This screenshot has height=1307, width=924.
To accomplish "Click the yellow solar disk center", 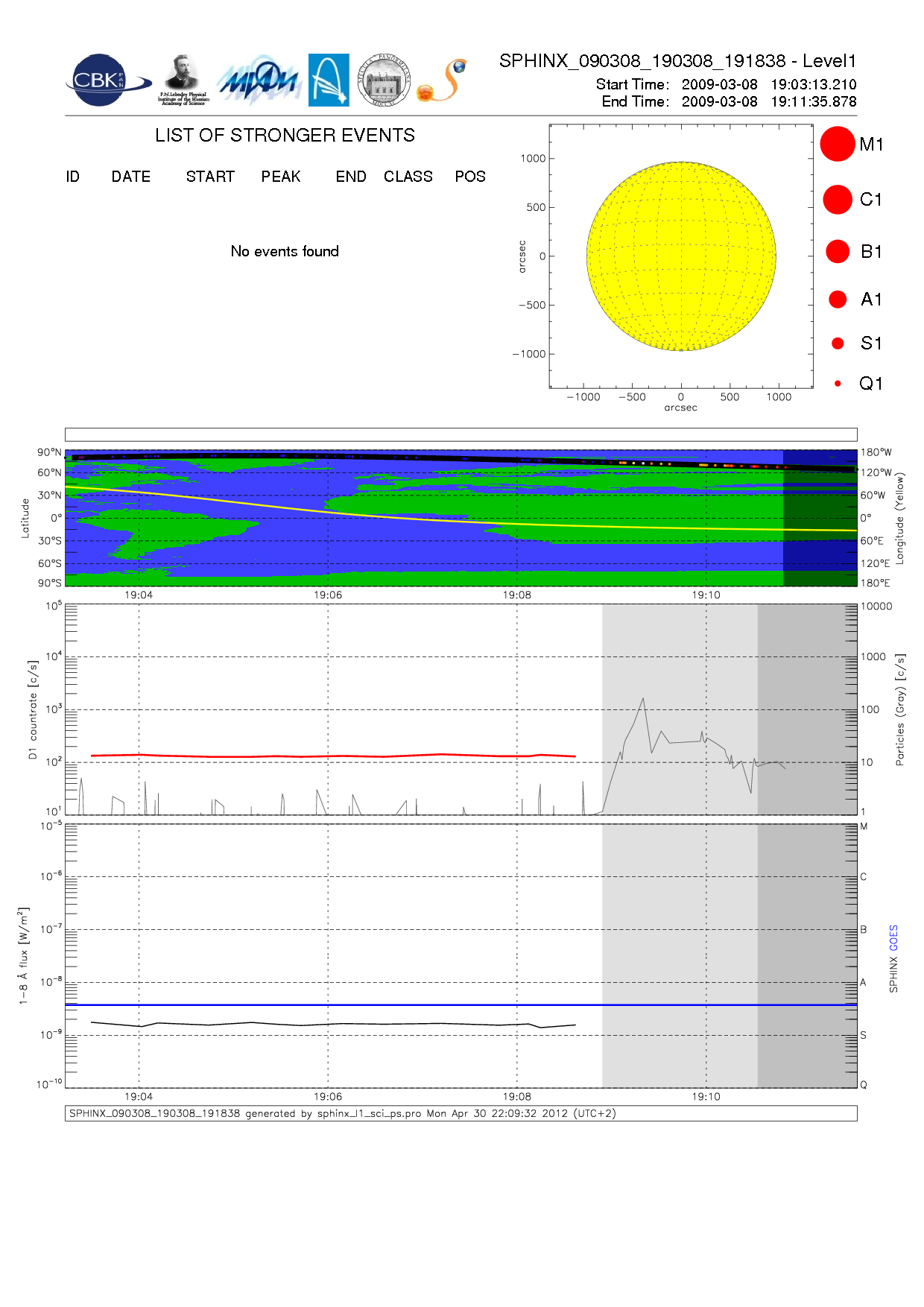I will click(681, 256).
